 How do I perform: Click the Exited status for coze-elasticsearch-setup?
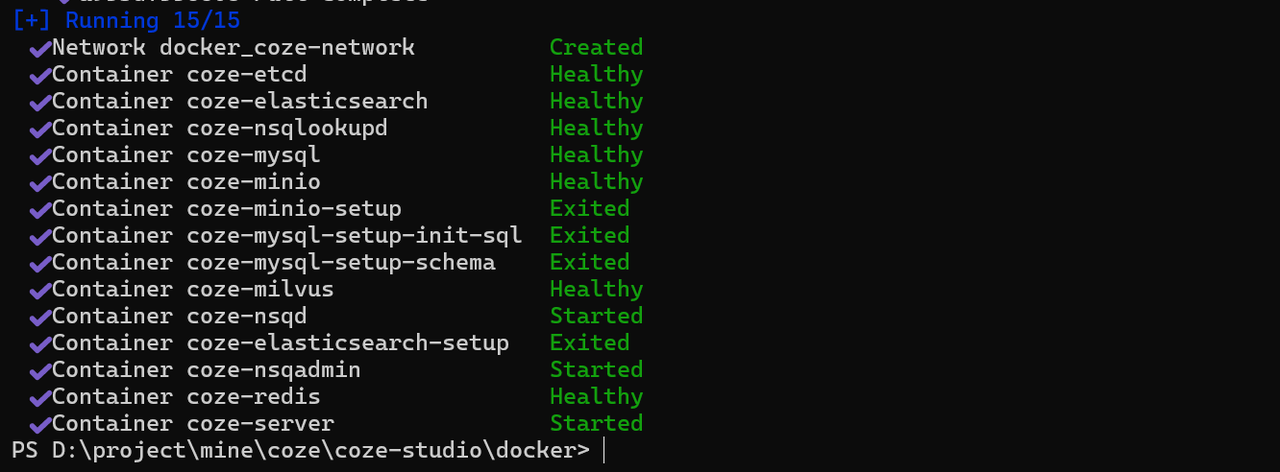[x=589, y=343]
